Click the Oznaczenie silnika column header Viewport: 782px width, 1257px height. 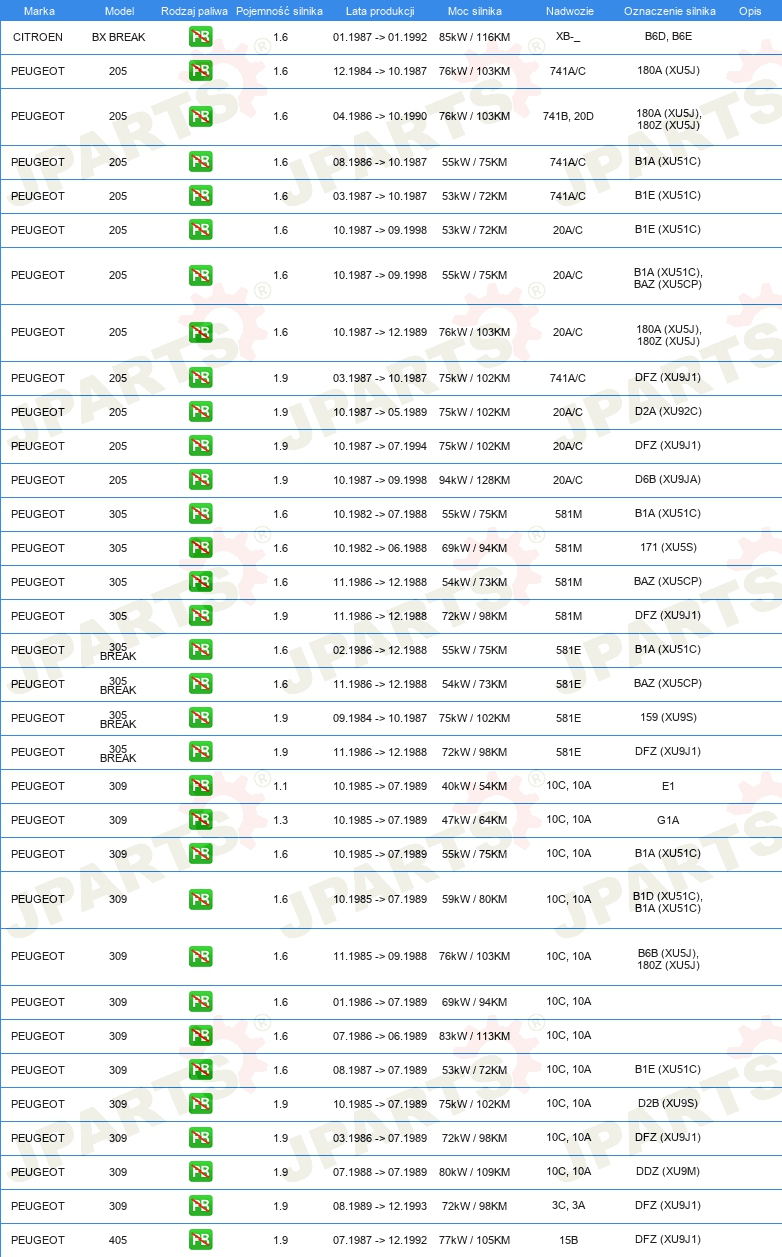pyautogui.click(x=669, y=11)
